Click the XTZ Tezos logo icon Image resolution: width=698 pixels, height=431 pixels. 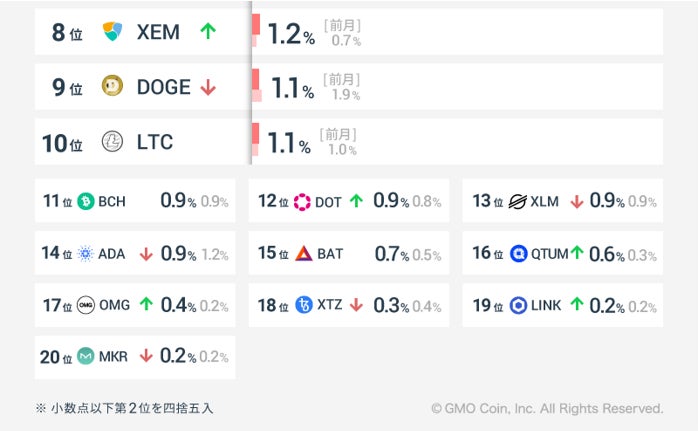click(304, 305)
